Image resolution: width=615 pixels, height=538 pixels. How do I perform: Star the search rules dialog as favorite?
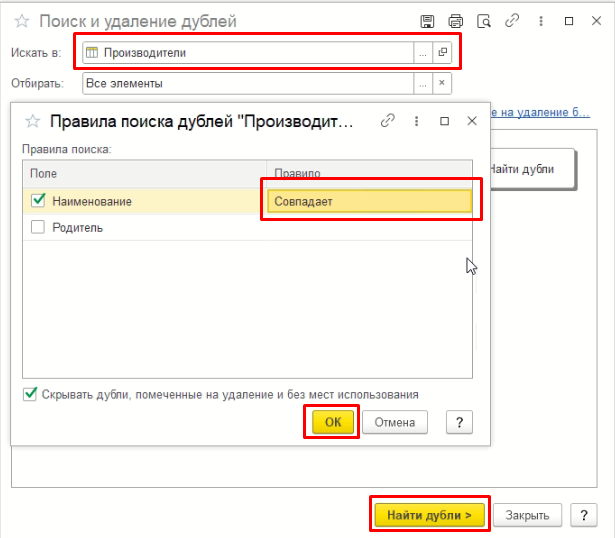[x=33, y=121]
